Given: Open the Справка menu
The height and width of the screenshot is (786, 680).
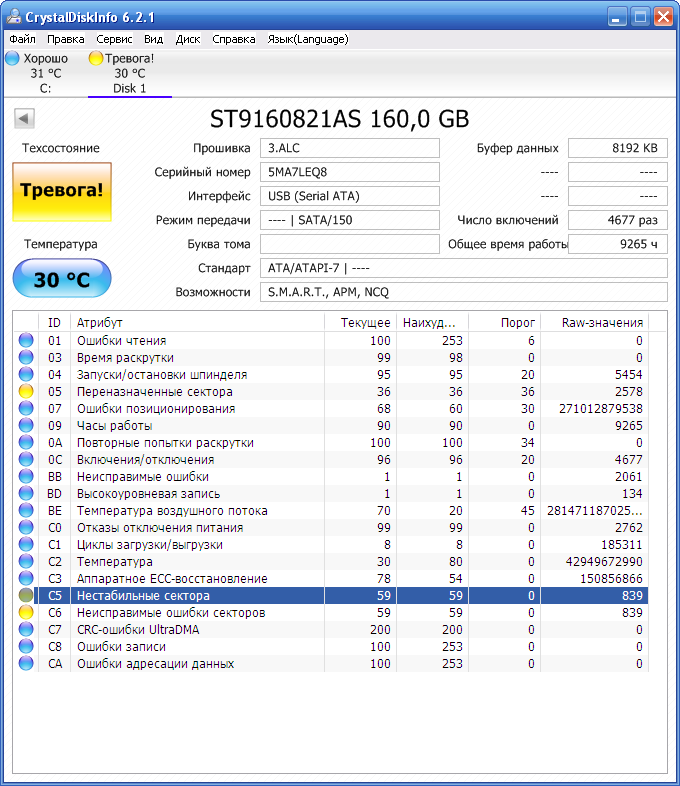Looking at the screenshot, I should [234, 39].
